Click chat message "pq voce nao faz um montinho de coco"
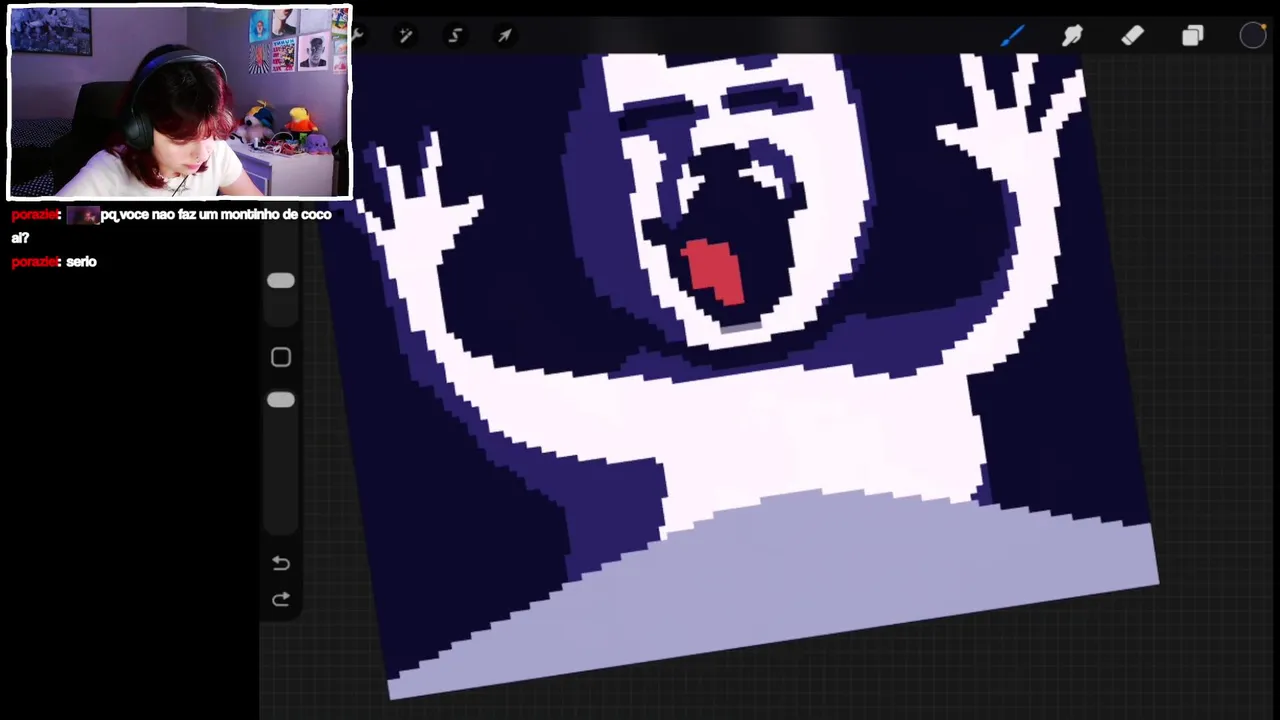Screen dimensions: 1280x720 [215, 215]
